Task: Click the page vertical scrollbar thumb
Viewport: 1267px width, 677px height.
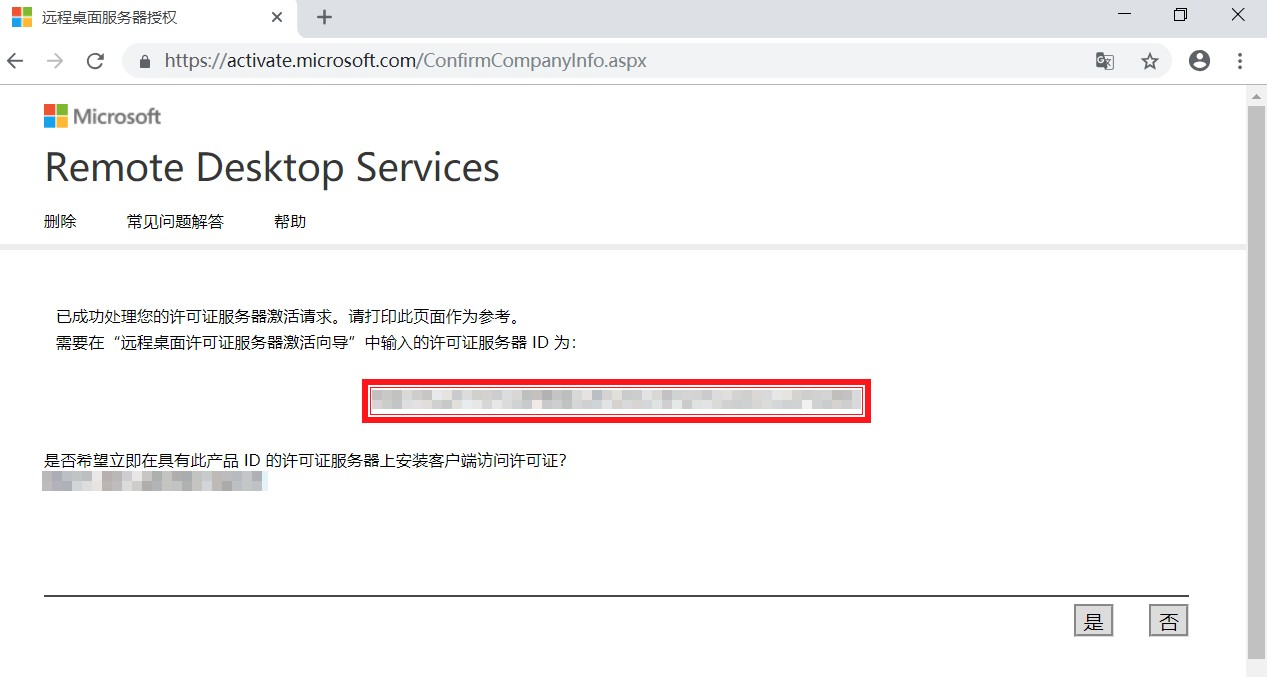Action: (1257, 381)
